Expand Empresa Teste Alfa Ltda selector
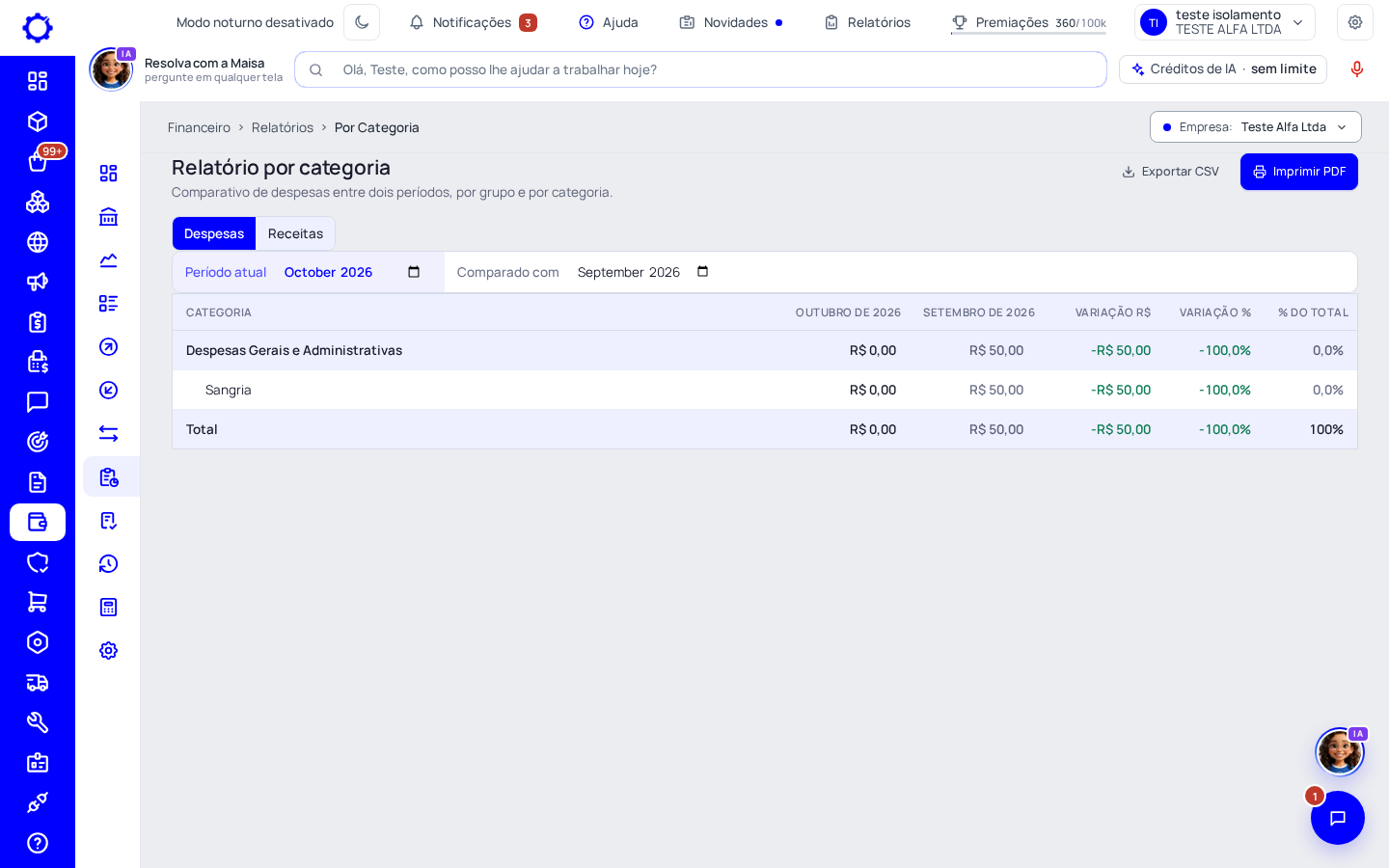The image size is (1389, 868). coord(1256,127)
